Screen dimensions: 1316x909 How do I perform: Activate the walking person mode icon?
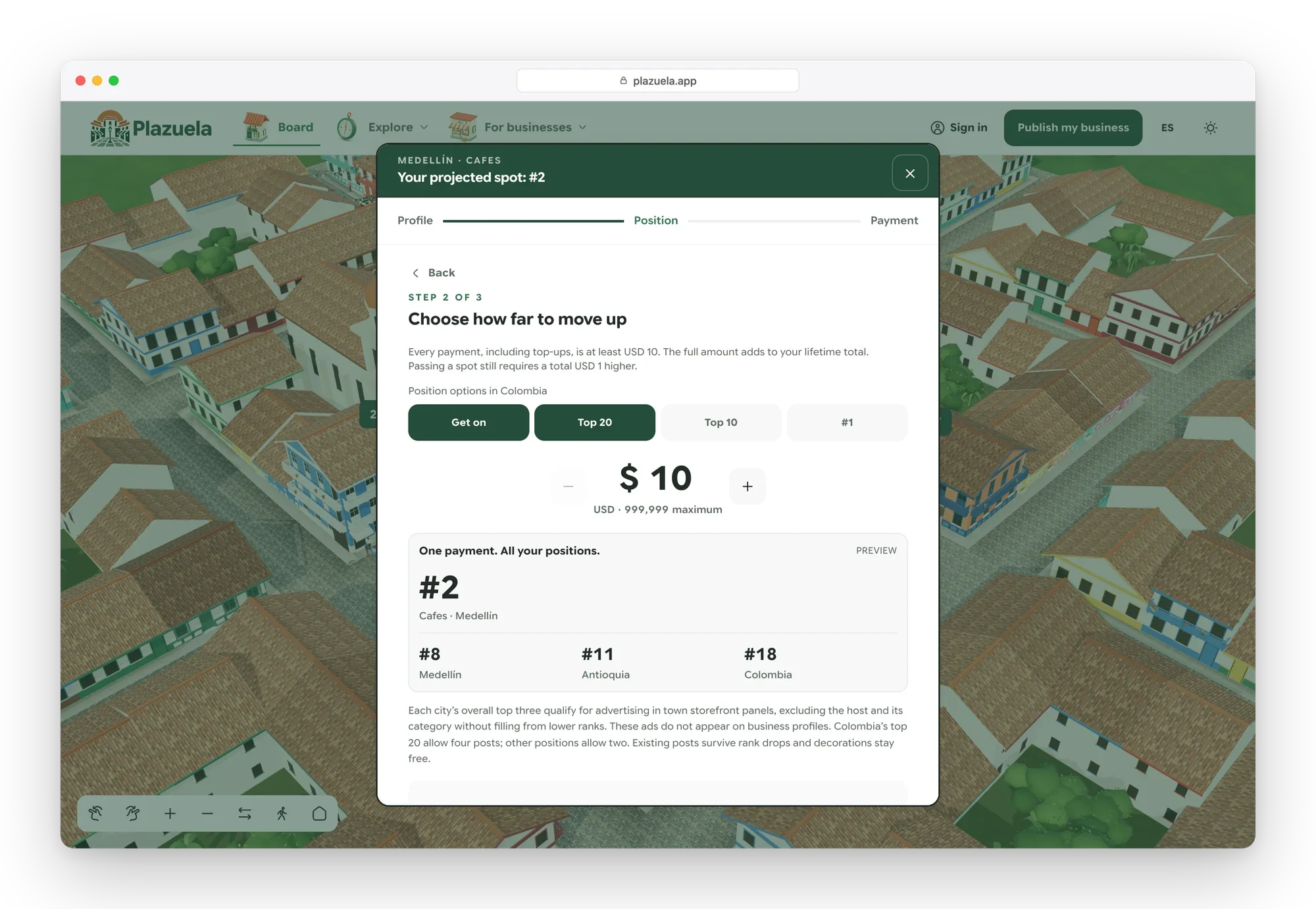282,814
